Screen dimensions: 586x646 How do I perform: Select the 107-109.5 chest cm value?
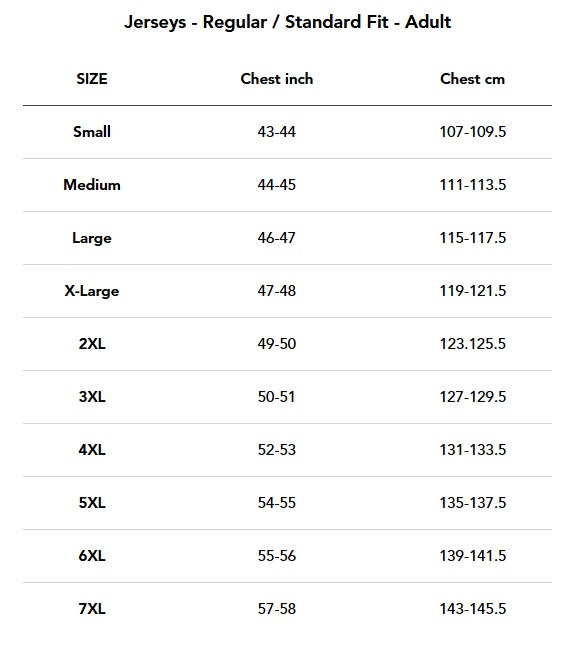472,132
